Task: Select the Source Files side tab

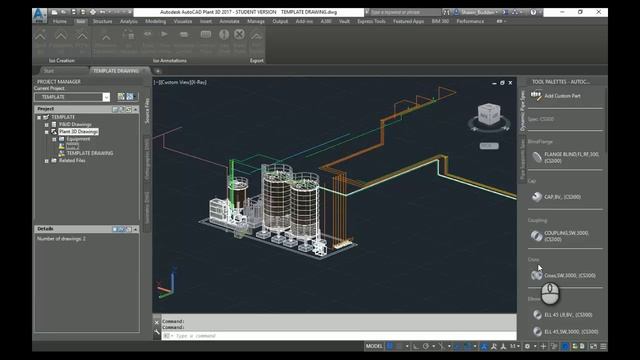Action: 147,110
